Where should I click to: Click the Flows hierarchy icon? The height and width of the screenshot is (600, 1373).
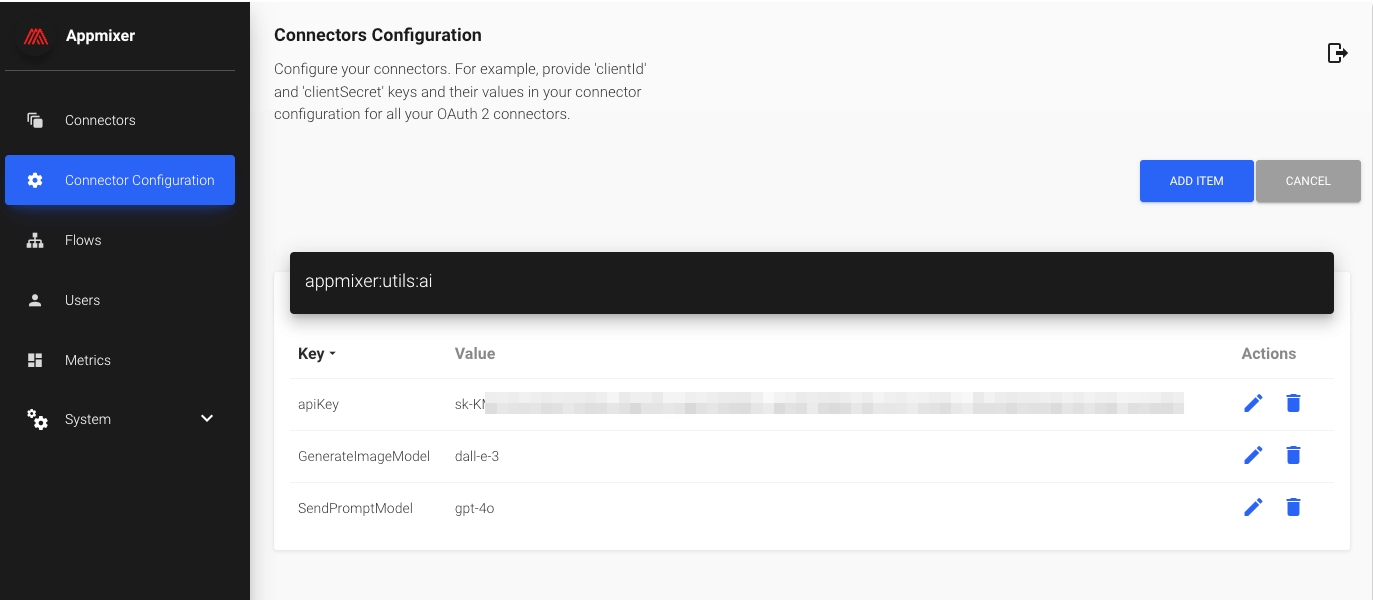point(35,240)
